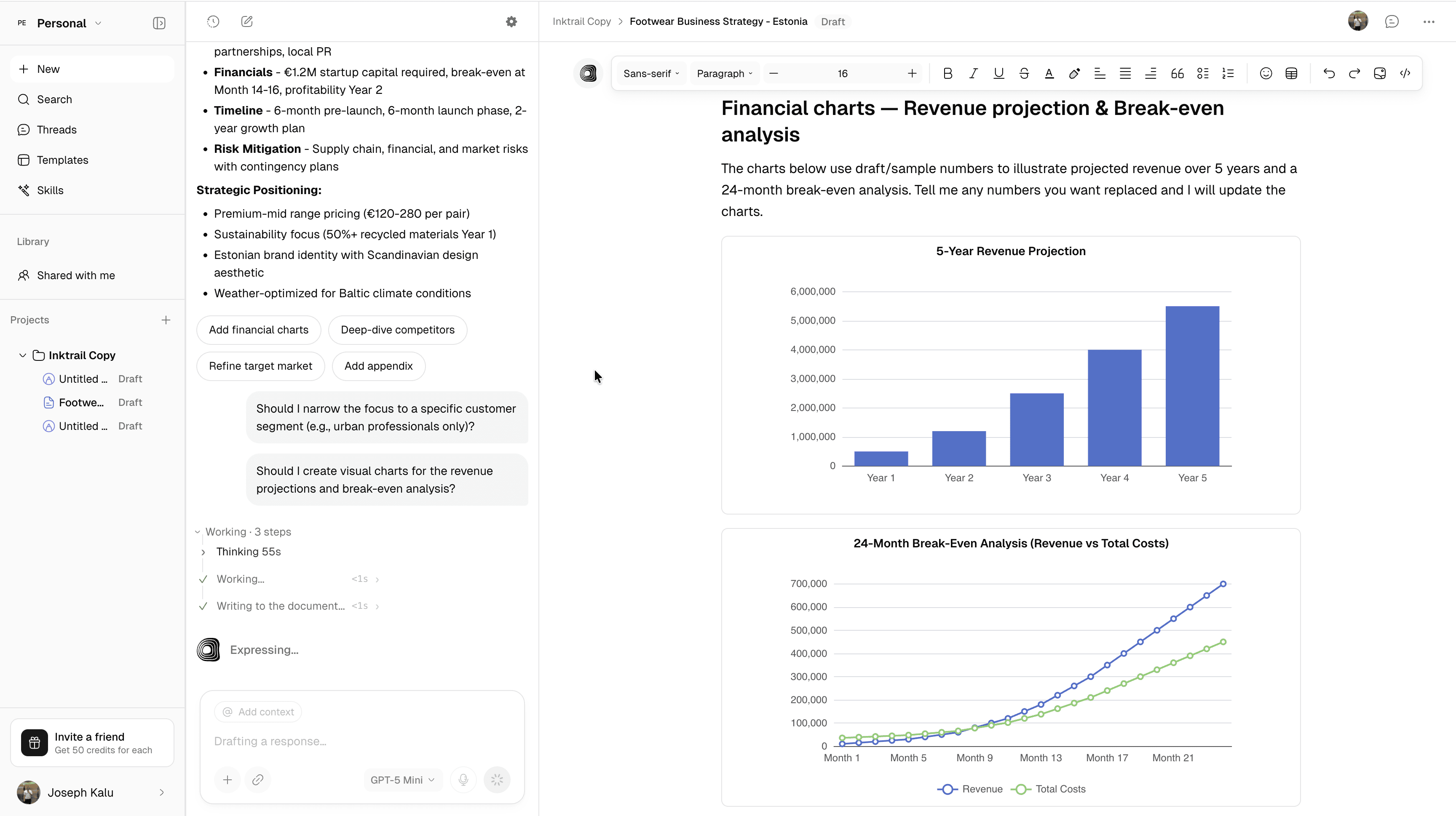Image resolution: width=1456 pixels, height=816 pixels.
Task: Start dictation with the microphone icon
Action: (463, 779)
